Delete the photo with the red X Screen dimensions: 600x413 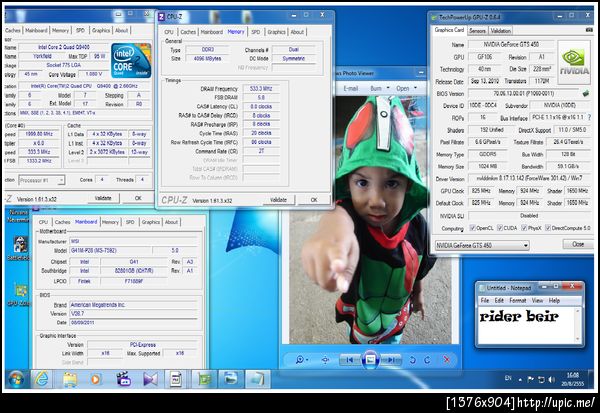(446, 360)
